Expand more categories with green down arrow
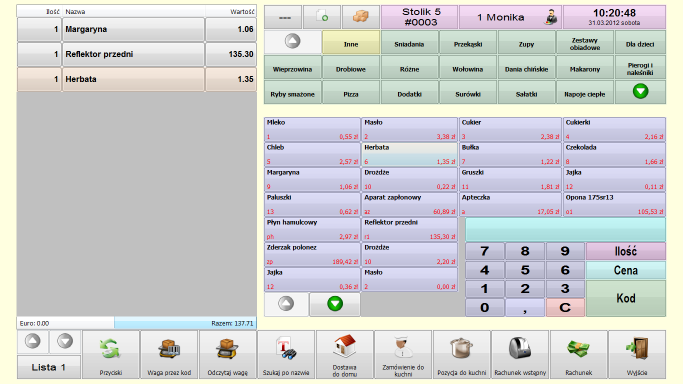683x384 pixels. pos(640,92)
